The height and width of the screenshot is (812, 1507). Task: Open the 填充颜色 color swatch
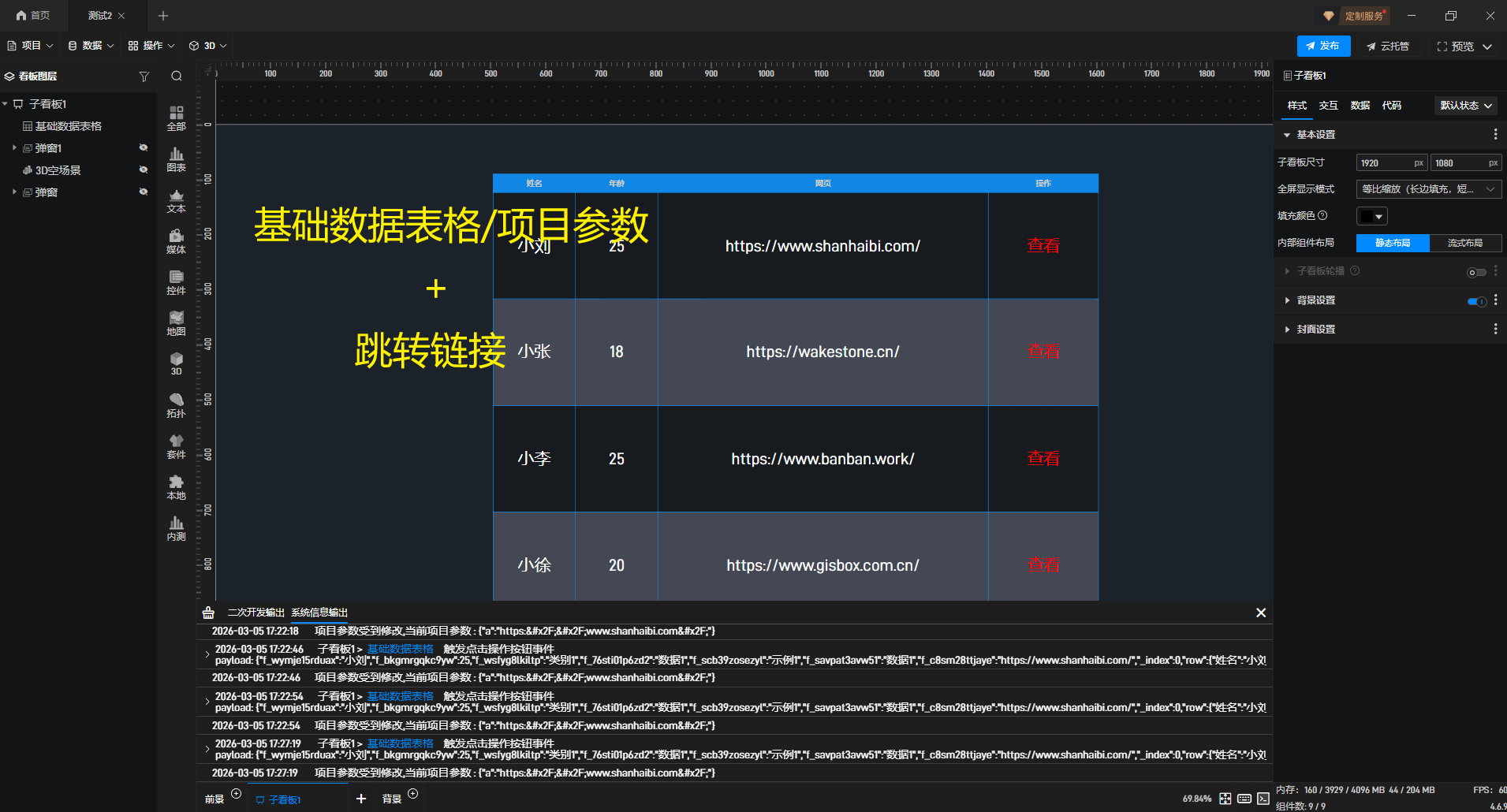(x=1371, y=216)
